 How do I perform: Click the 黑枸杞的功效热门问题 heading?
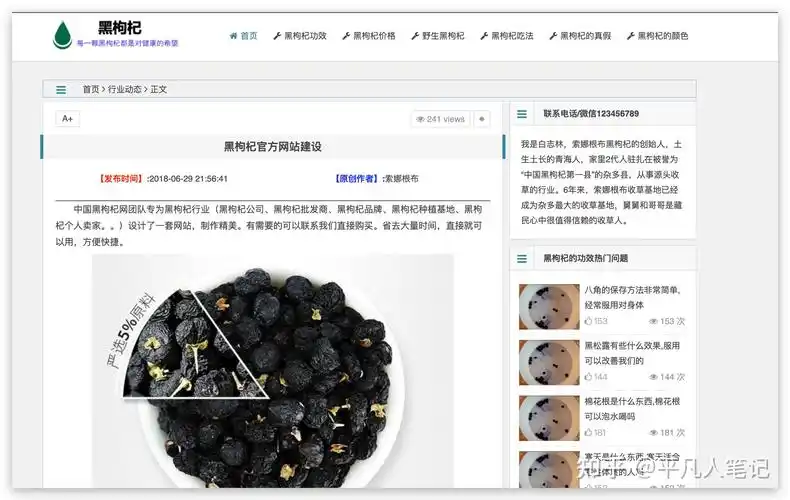[585, 259]
